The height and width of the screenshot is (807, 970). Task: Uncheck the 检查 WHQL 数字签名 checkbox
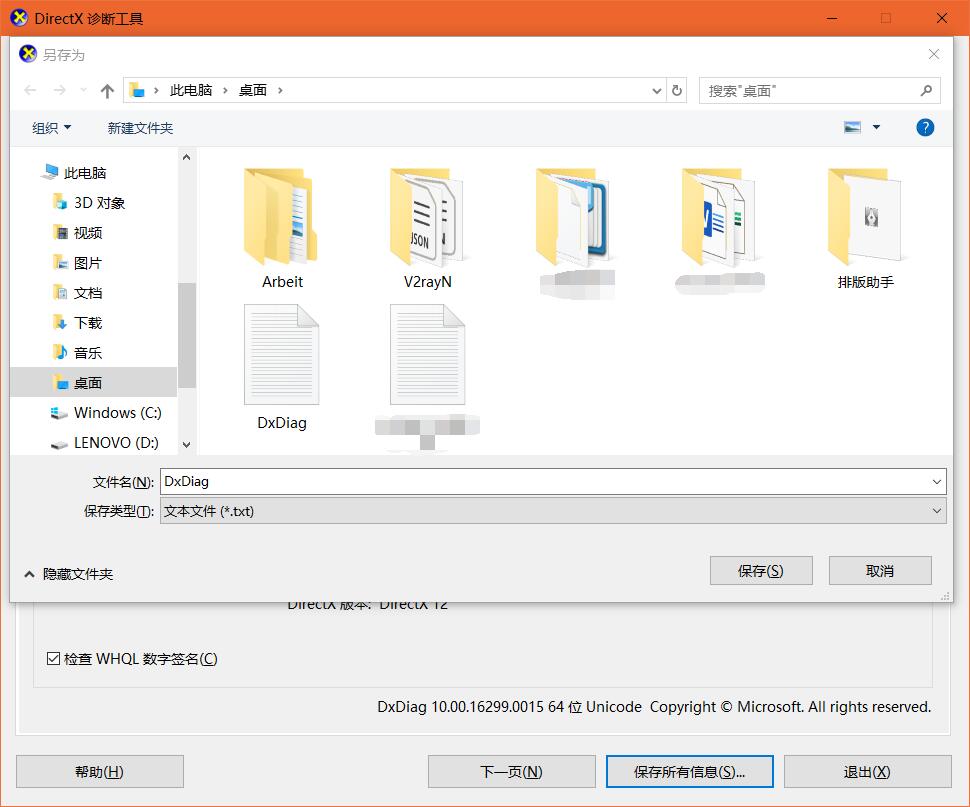pos(53,658)
